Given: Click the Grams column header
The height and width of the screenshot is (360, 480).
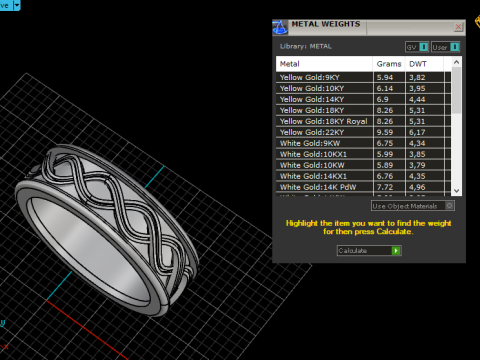Looking at the screenshot, I should pos(389,64).
